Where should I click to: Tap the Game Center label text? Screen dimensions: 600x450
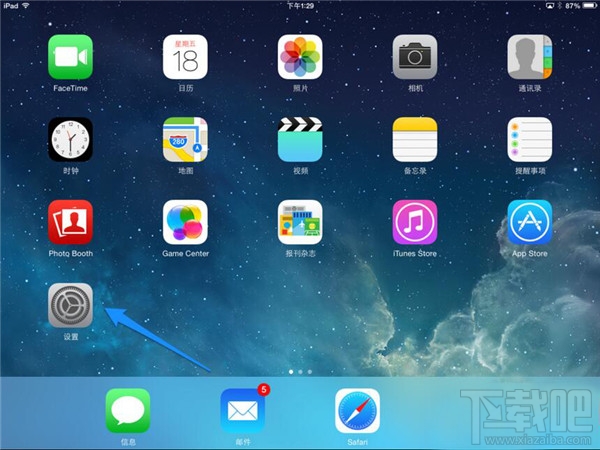186,253
